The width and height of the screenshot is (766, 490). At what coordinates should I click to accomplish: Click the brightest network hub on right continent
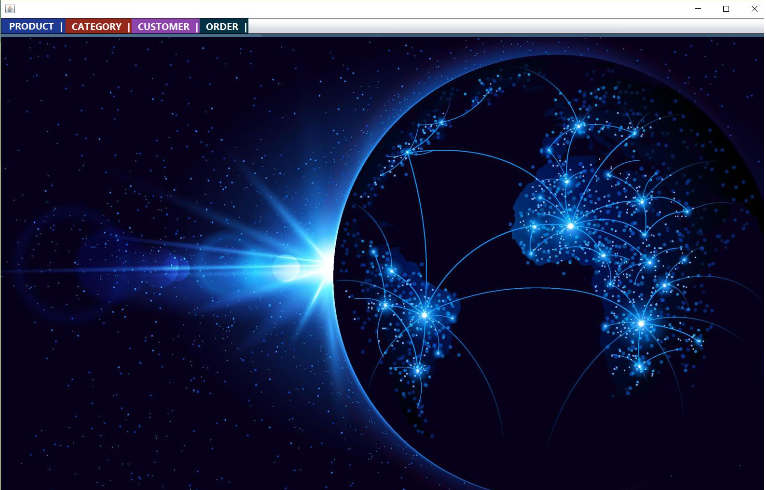(x=570, y=226)
